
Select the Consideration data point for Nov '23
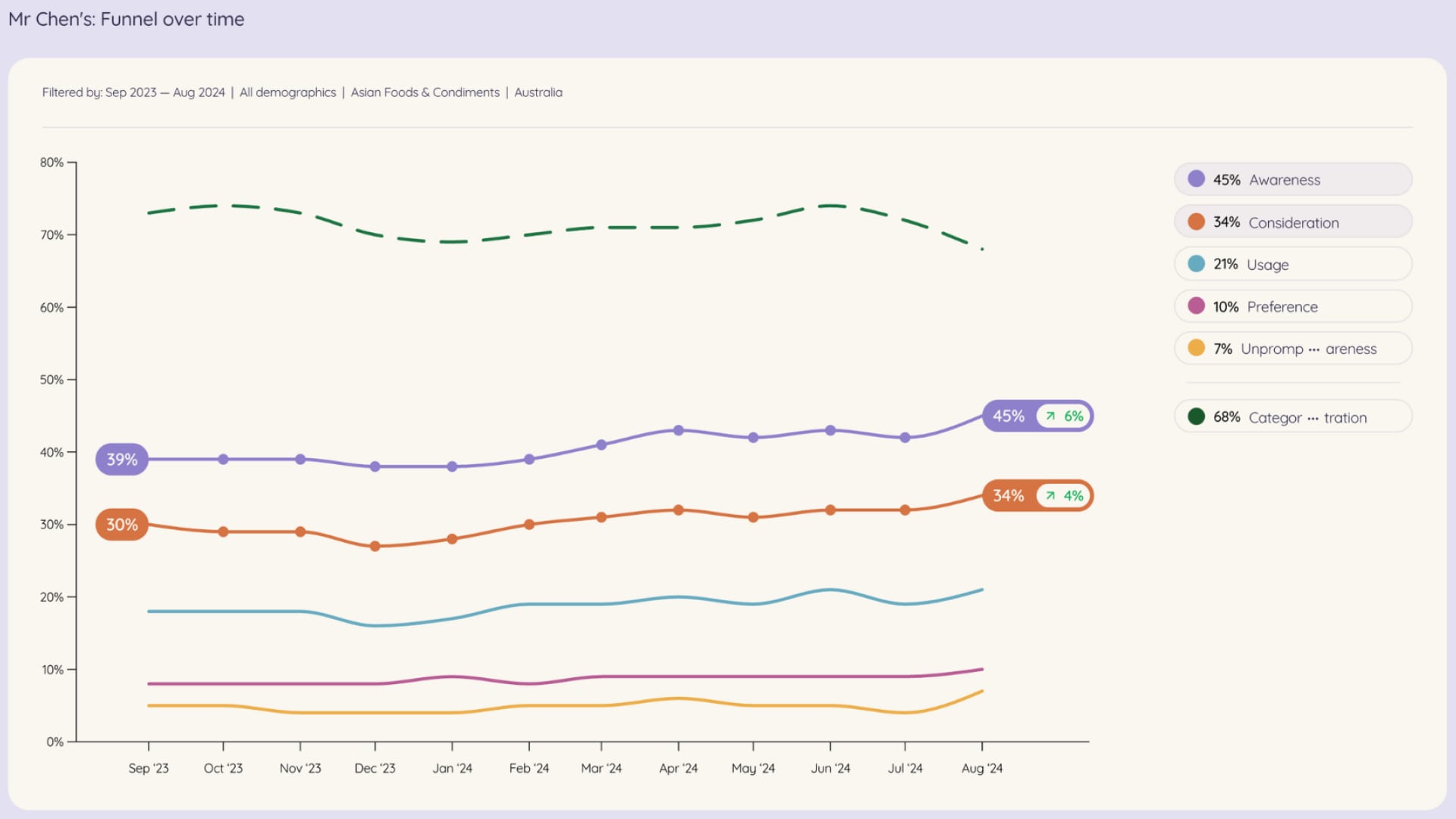coord(300,532)
